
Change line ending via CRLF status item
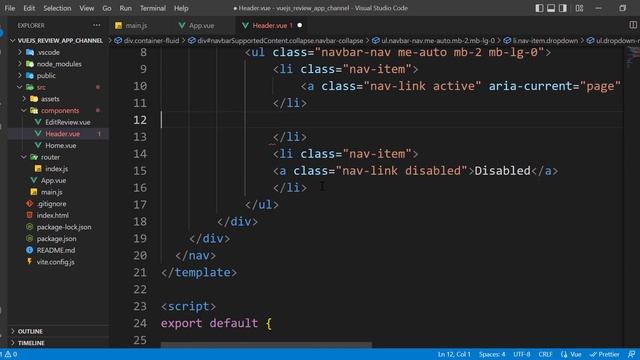[x=545, y=354]
